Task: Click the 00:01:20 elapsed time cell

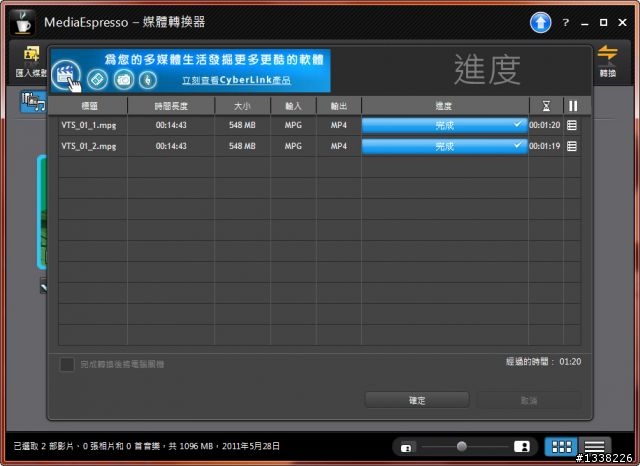Action: click(x=545, y=125)
